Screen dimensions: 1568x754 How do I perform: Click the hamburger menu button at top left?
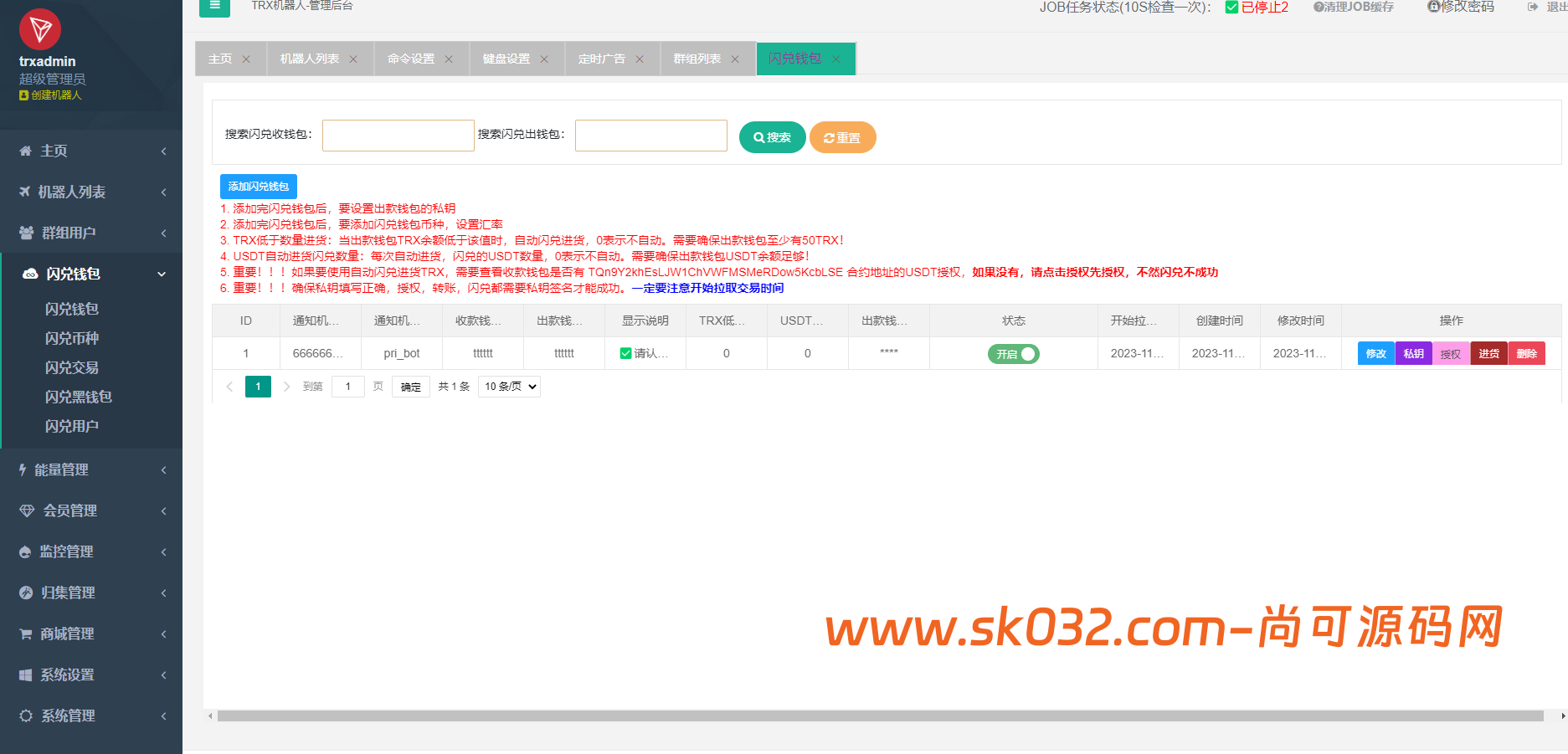click(x=214, y=7)
